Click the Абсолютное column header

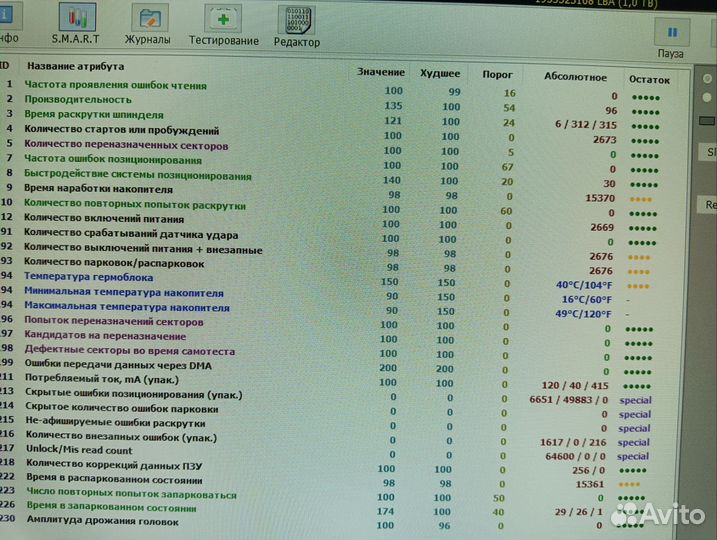coord(575,76)
